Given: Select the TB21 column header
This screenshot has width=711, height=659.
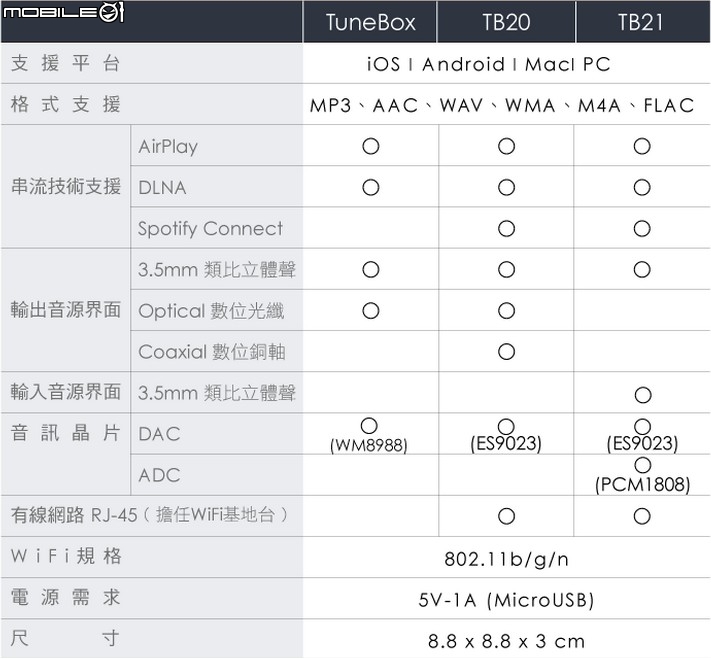Looking at the screenshot, I should coord(642,22).
